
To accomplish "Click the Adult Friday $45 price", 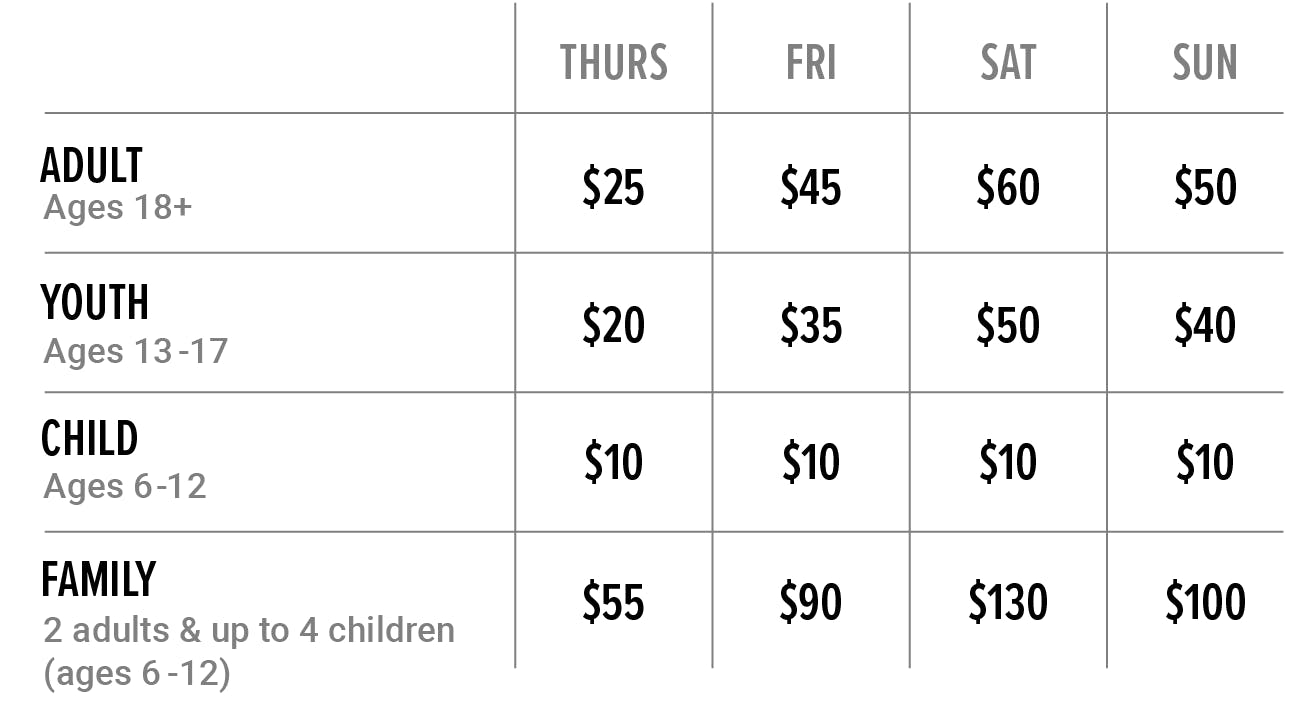I will pos(811,188).
